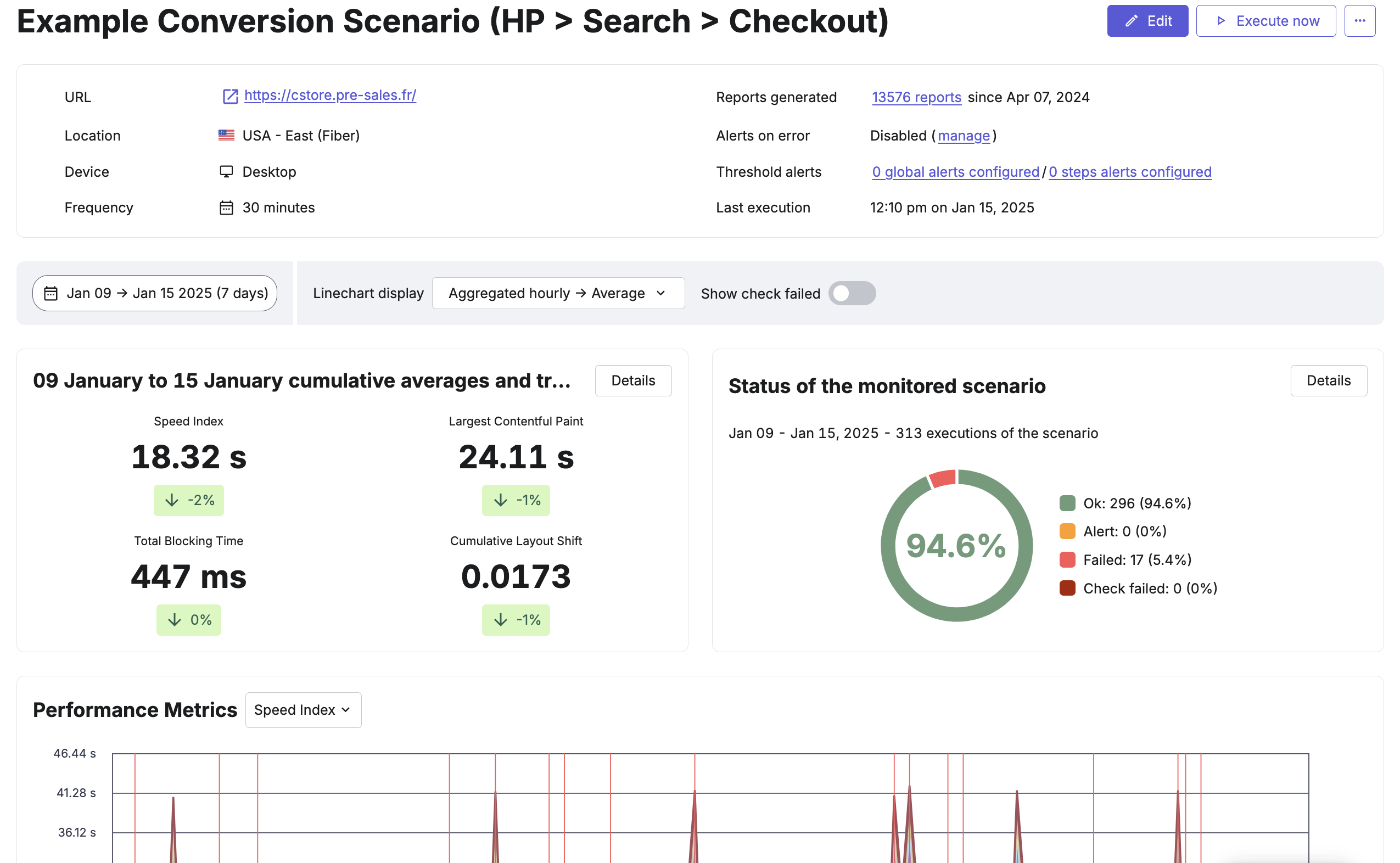Open the 13576 reports link
The height and width of the screenshot is (863, 1400).
917,98
